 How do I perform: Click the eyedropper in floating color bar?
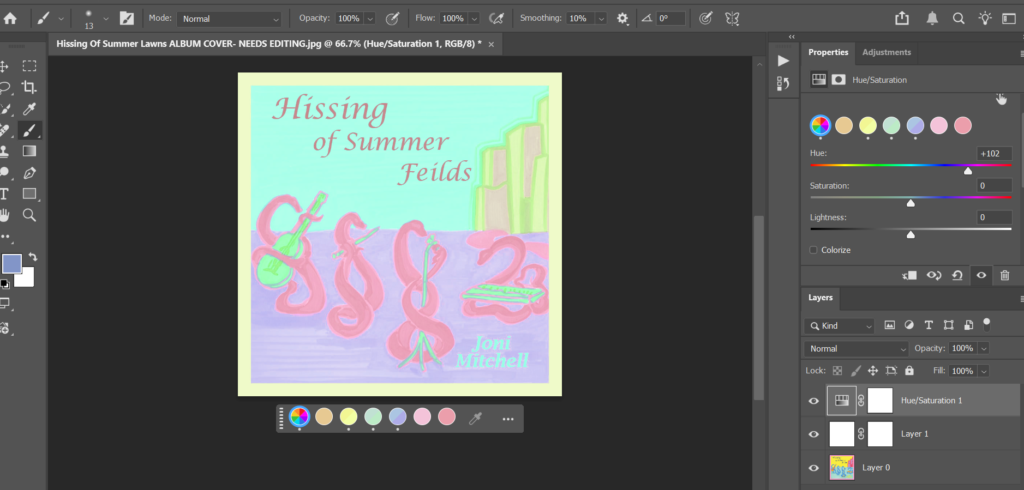point(475,418)
